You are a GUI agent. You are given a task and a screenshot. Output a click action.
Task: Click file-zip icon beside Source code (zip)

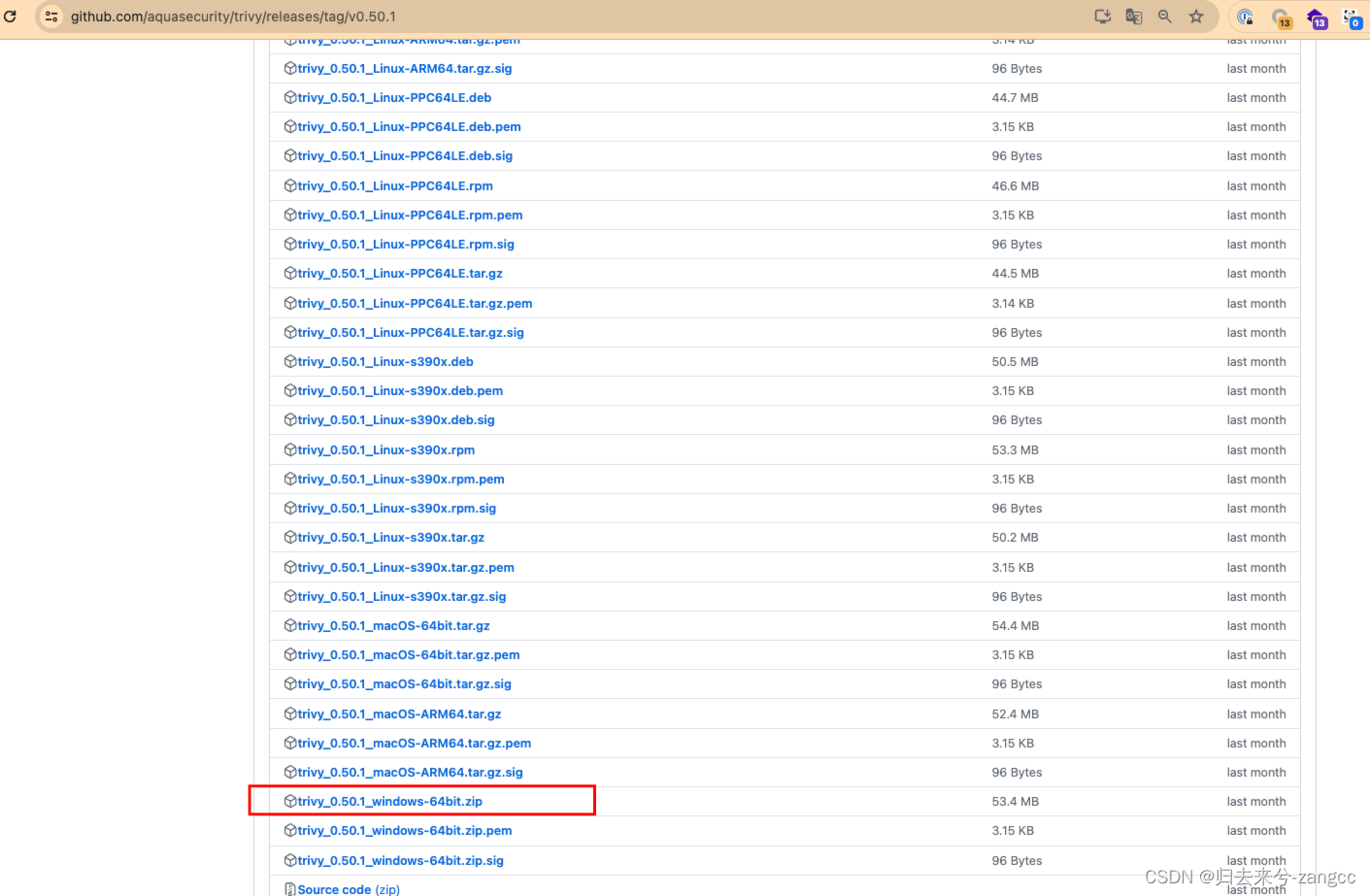click(290, 889)
